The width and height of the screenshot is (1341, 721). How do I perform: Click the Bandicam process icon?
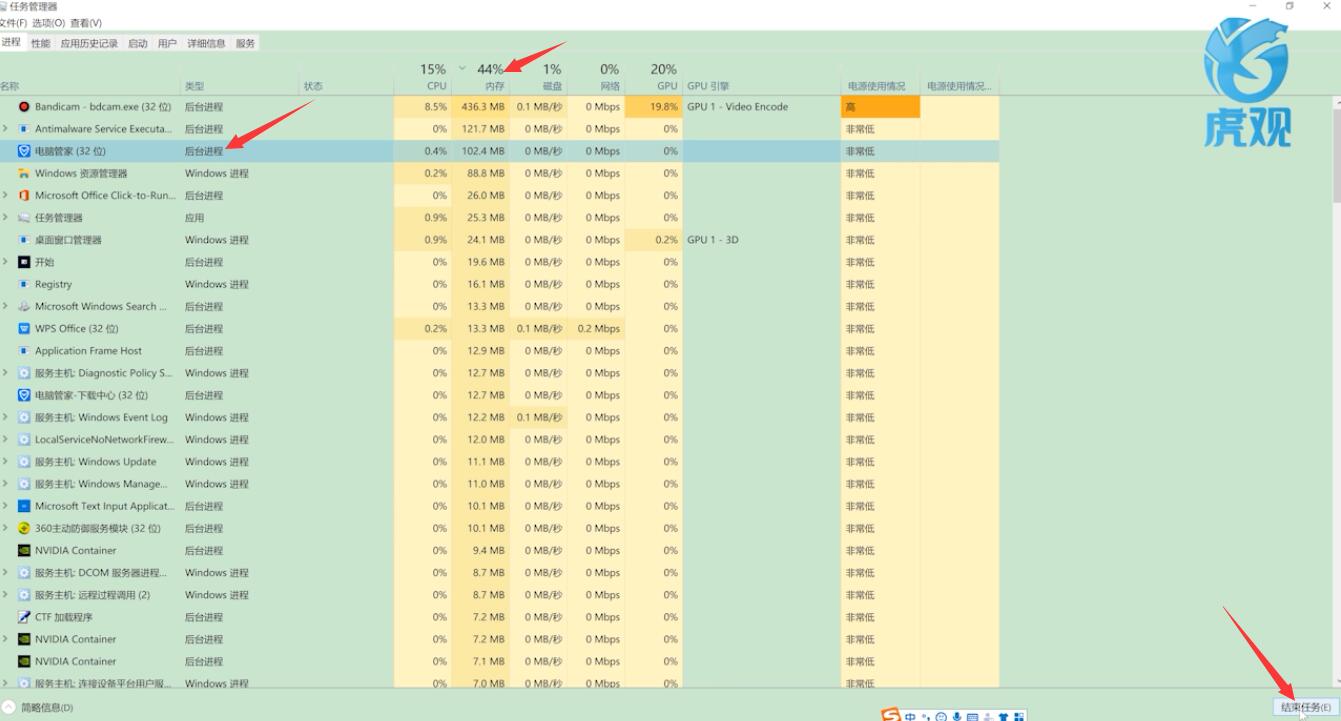24,107
